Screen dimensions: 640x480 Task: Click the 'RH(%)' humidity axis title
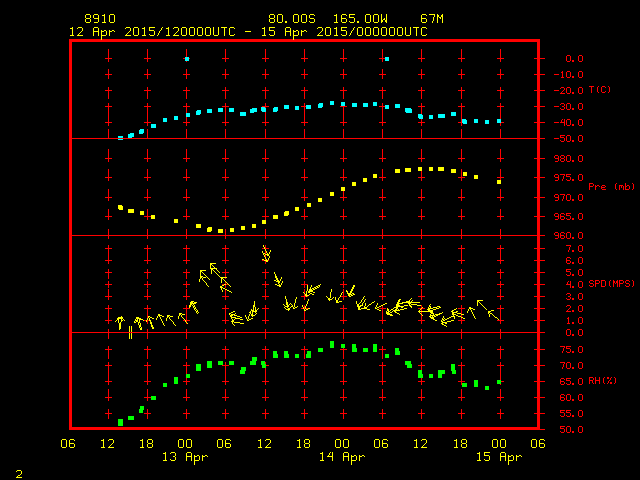click(x=602, y=380)
